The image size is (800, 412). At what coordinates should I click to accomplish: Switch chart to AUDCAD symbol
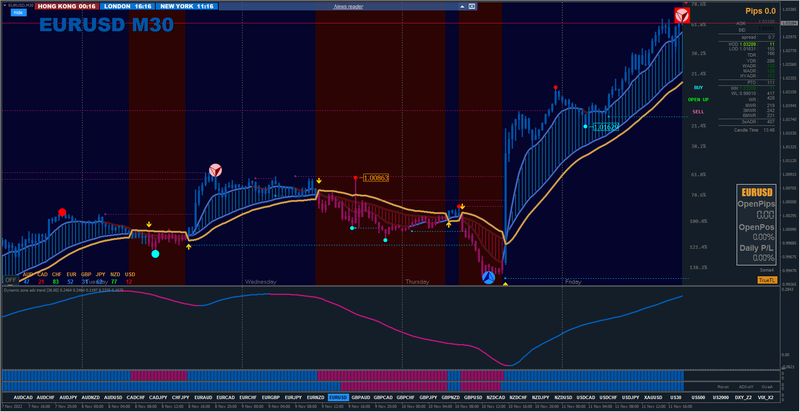coord(23,397)
